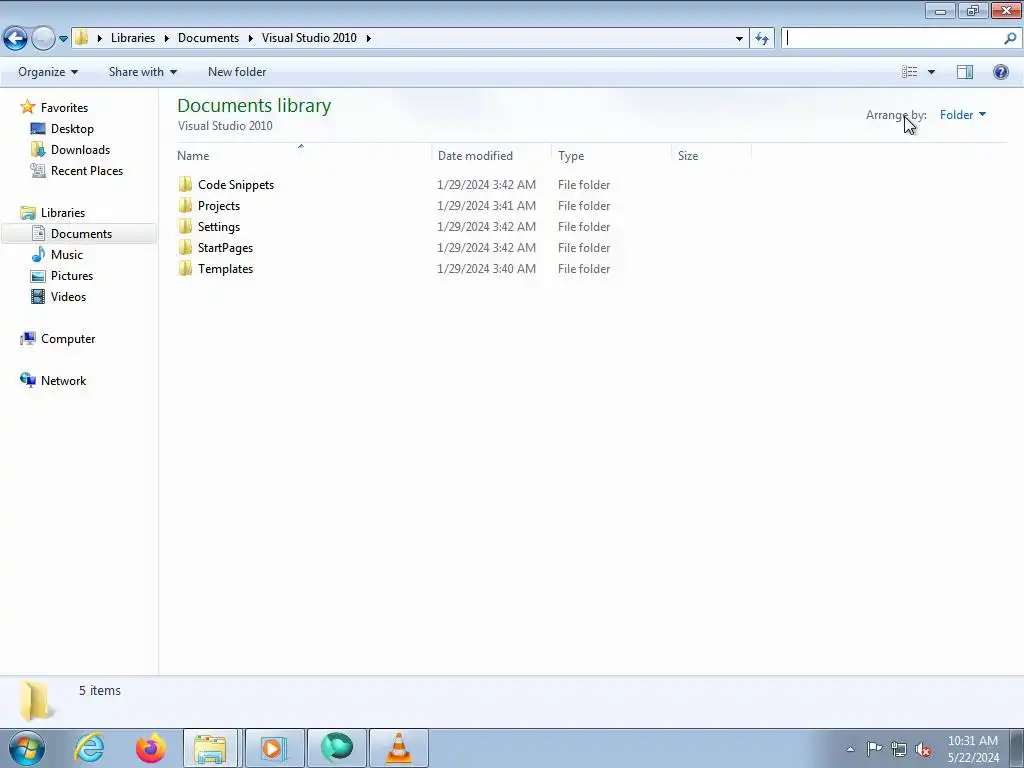Open Downloads under Favorites
Screen dimensions: 1024x768
[x=80, y=150]
